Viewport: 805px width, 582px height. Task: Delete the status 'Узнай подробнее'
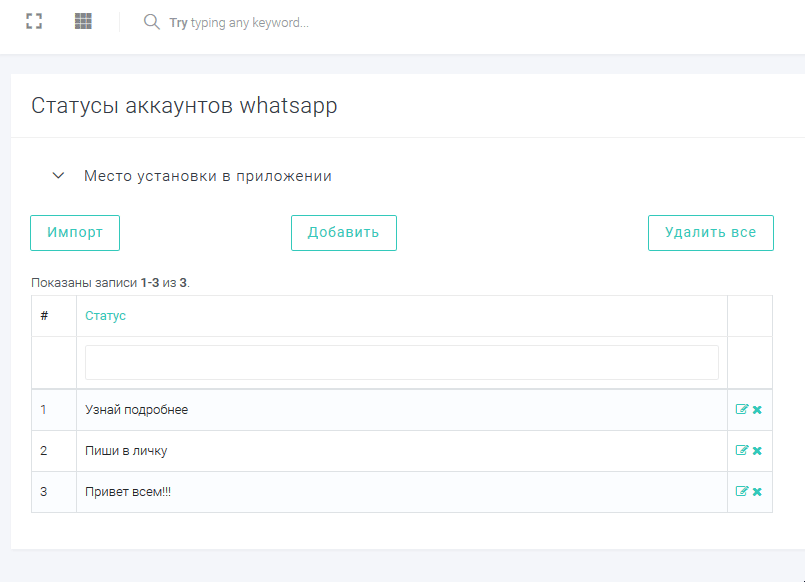[x=757, y=410]
